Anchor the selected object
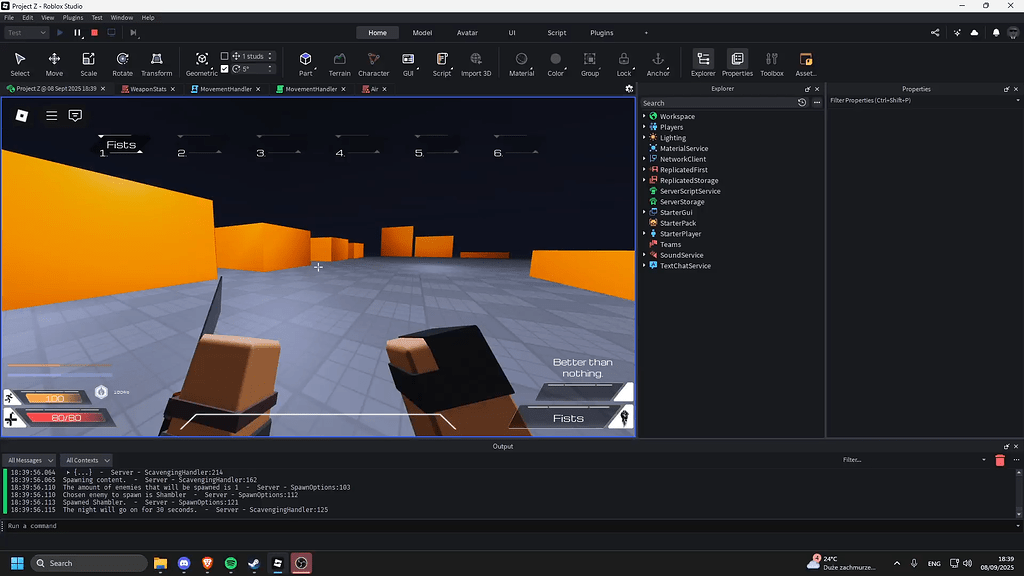1024x576 pixels. (x=658, y=62)
